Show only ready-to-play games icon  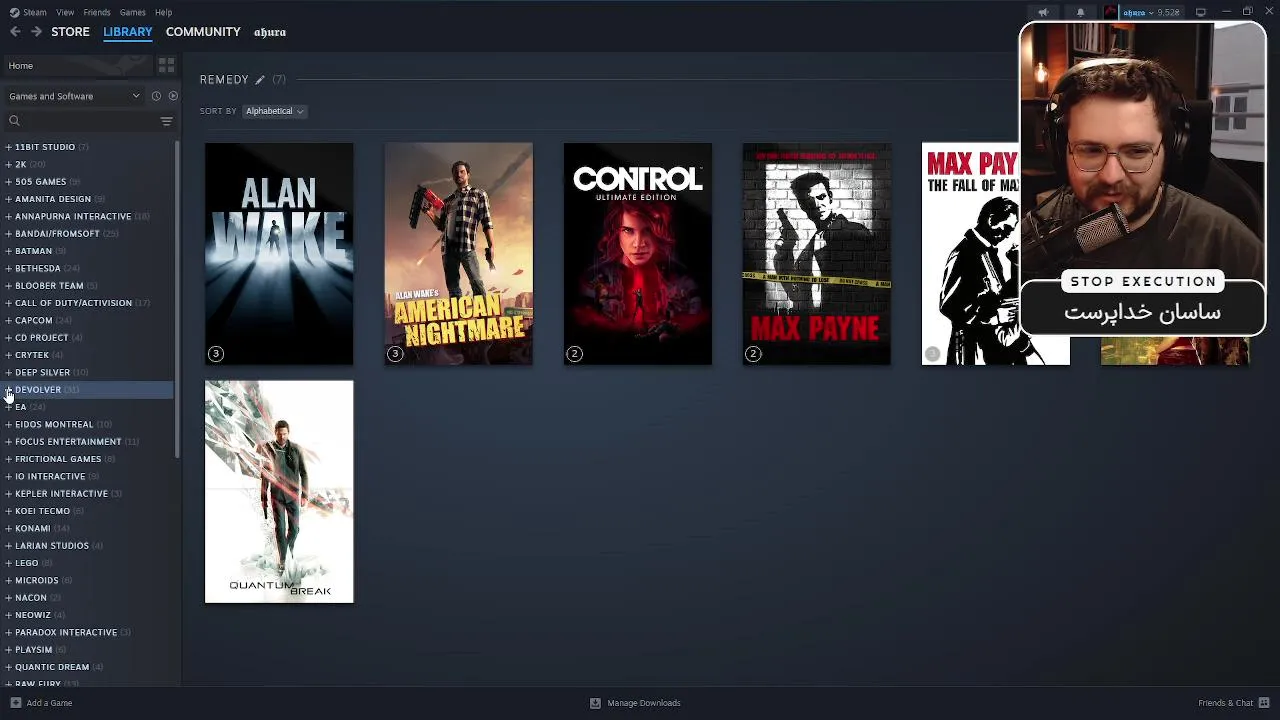tap(173, 96)
